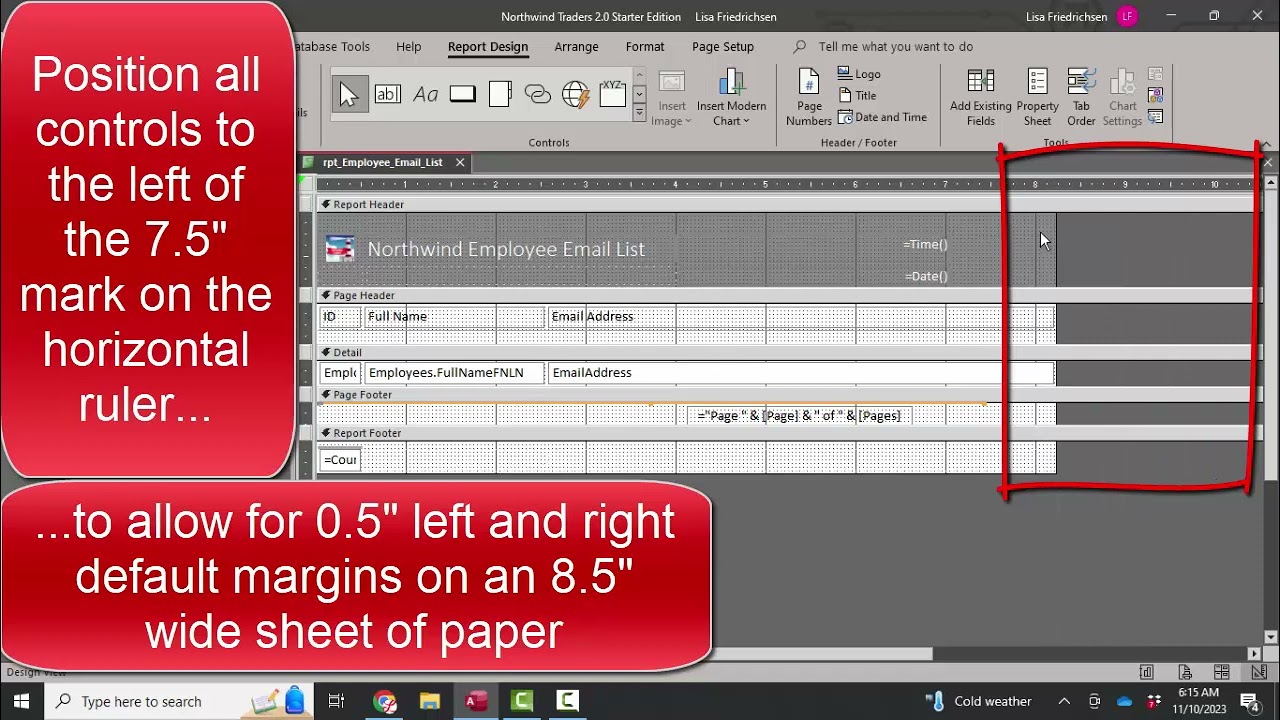1280x720 pixels.
Task: Open Chrome from the Windows taskbar
Action: pyautogui.click(x=385, y=701)
